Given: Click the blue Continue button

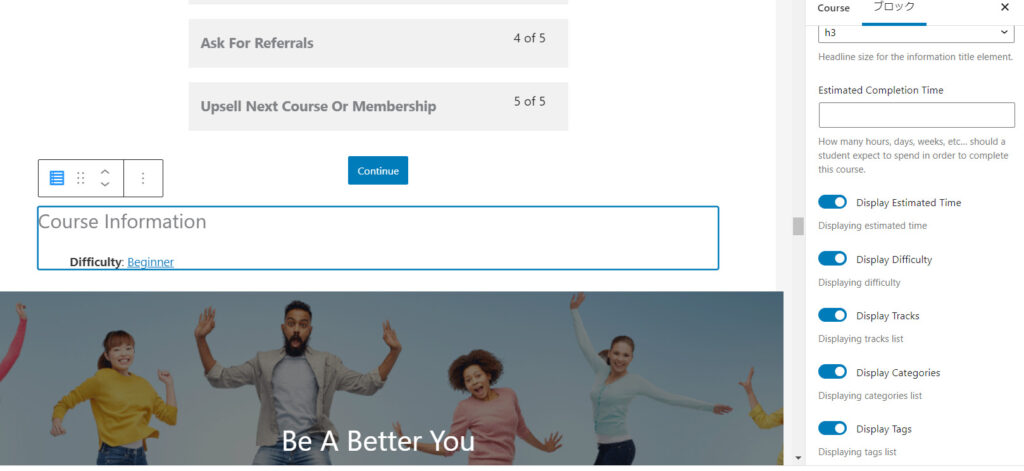Looking at the screenshot, I should [377, 171].
